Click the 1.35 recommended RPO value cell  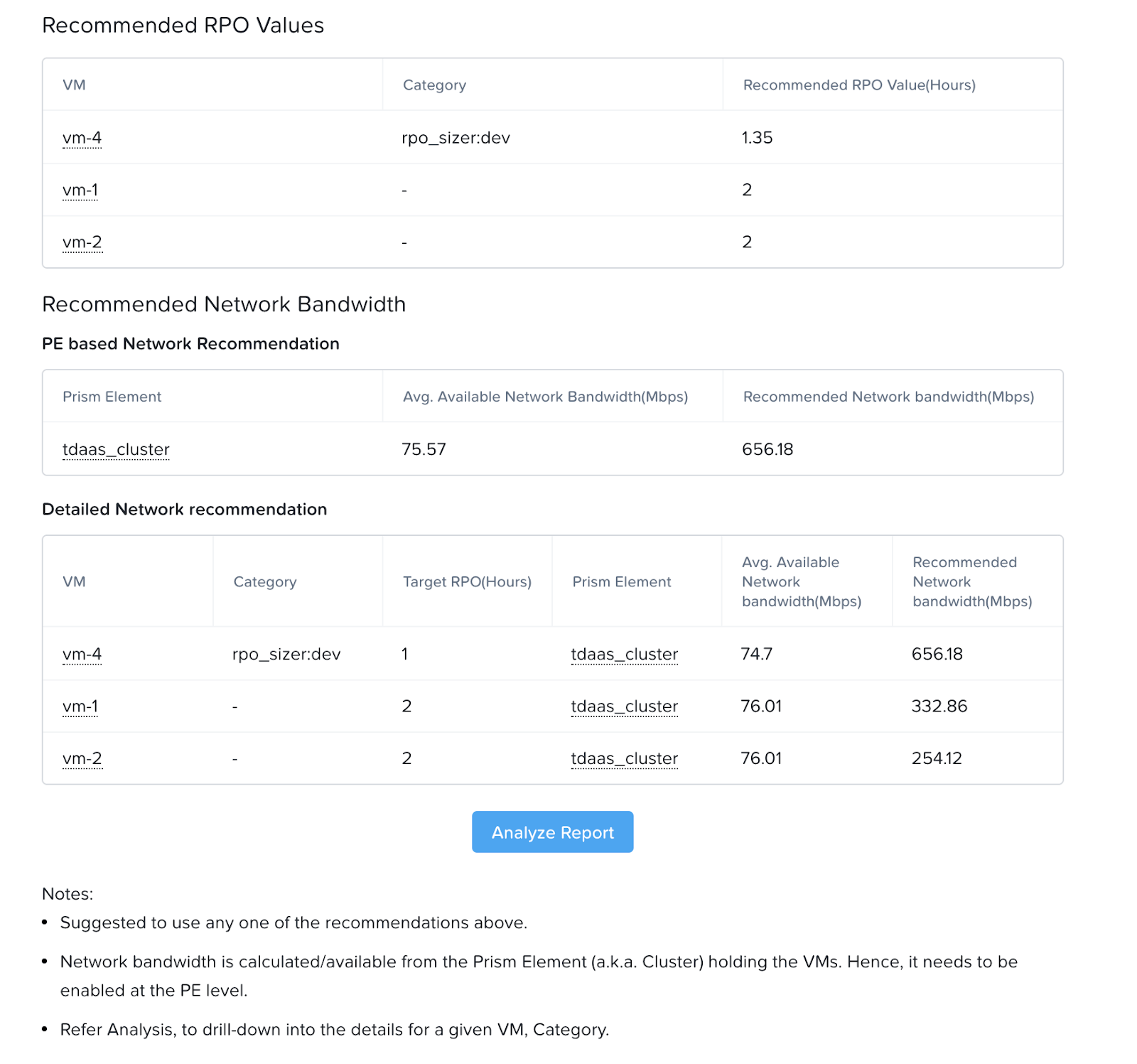757,138
